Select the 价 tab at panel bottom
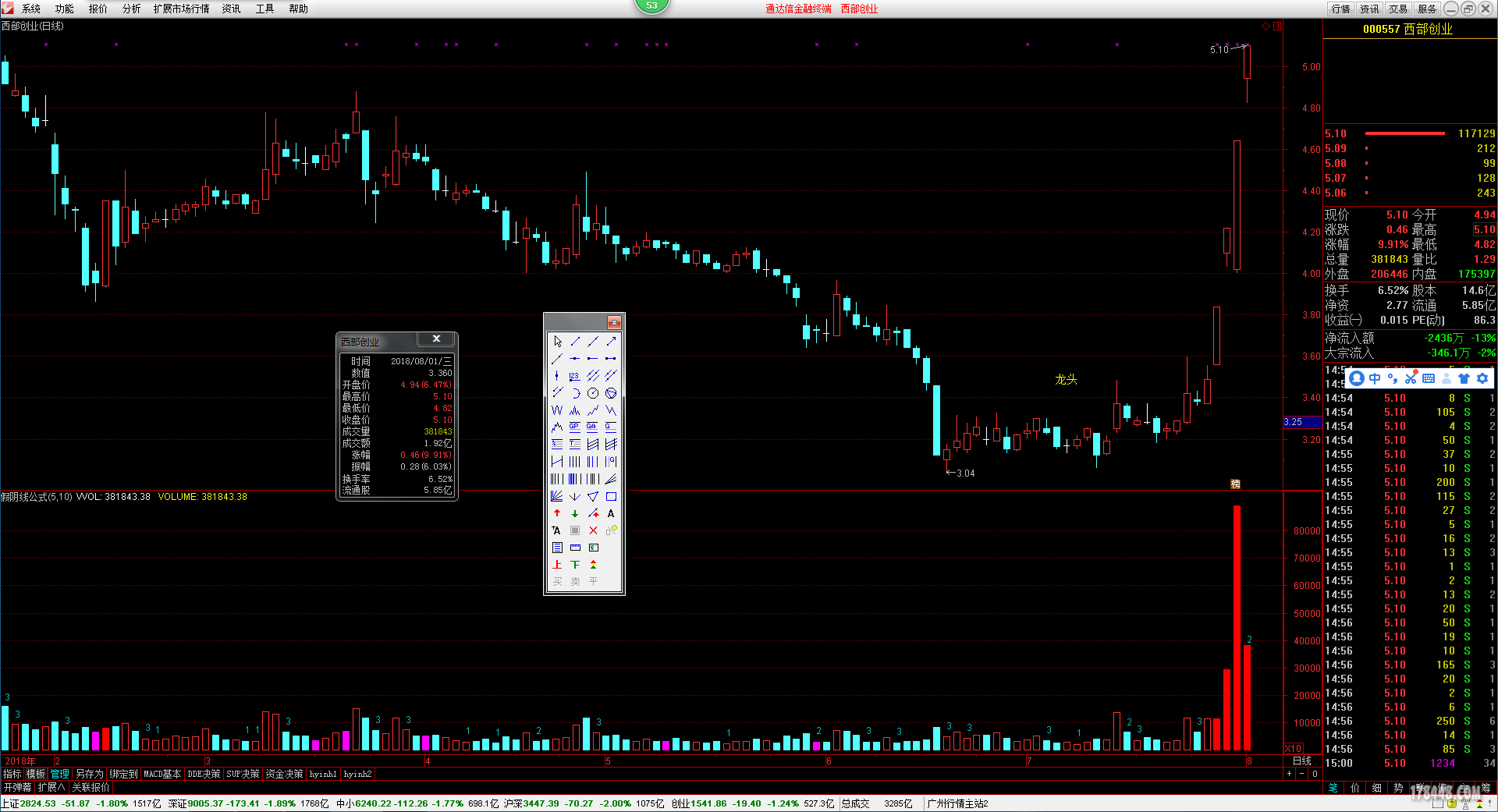 (x=1355, y=788)
